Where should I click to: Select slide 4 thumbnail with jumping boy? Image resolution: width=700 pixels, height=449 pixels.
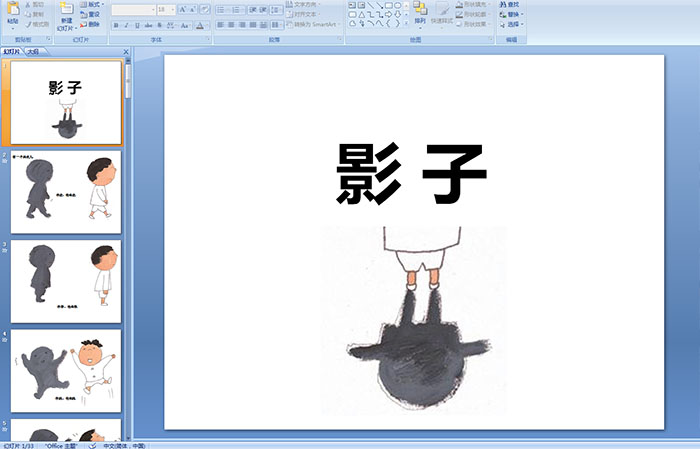66,371
